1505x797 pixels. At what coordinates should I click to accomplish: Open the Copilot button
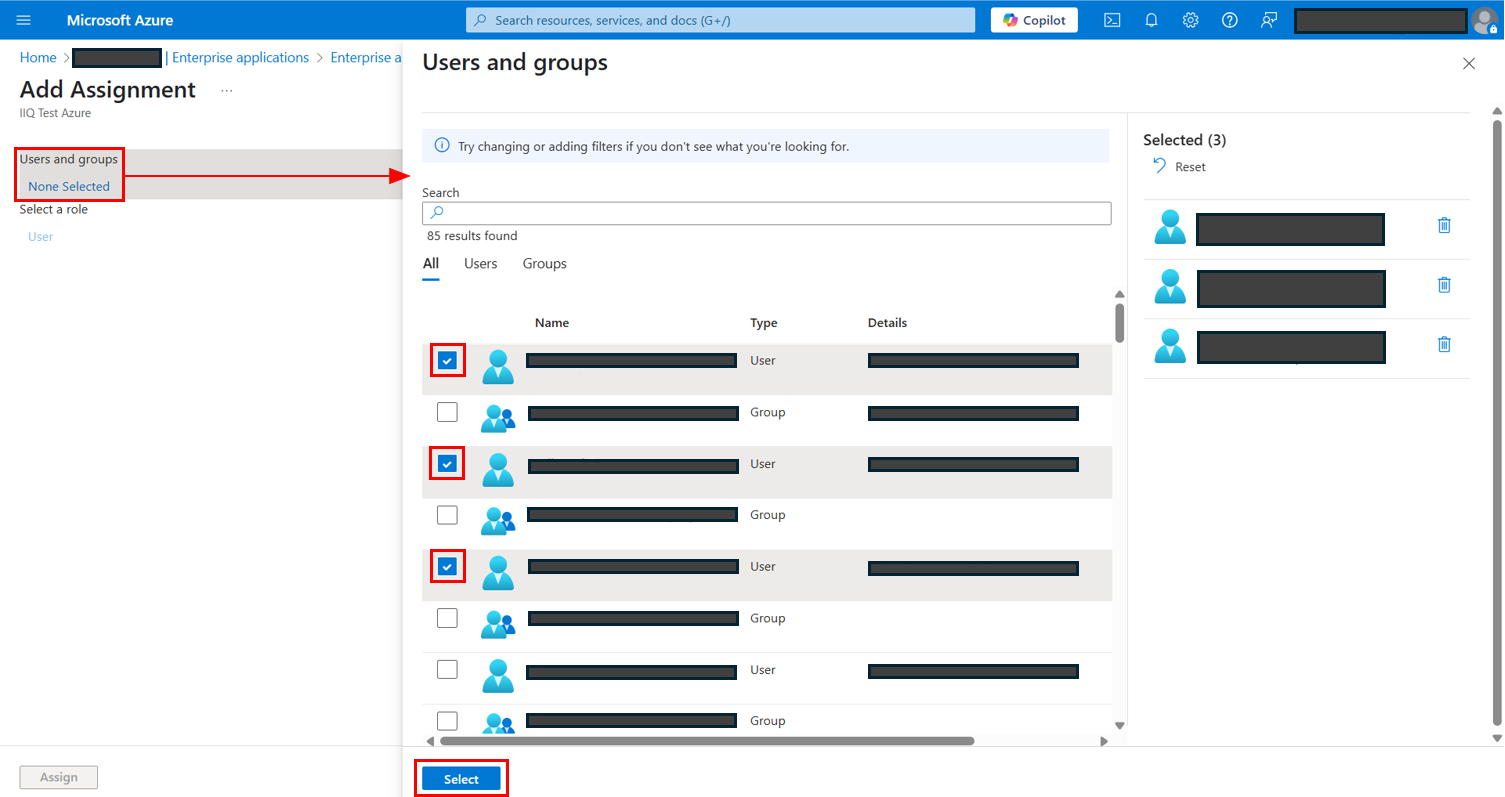pyautogui.click(x=1034, y=20)
